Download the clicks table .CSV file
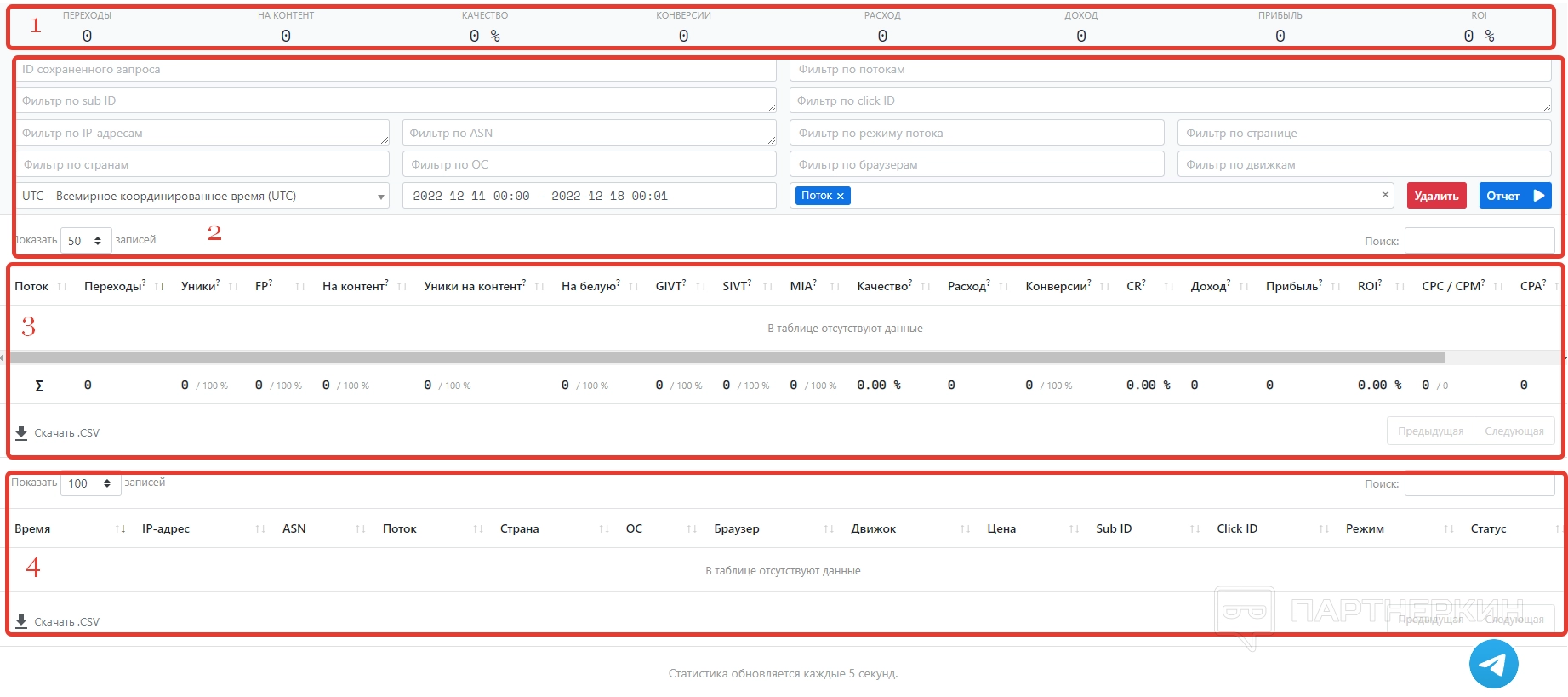Image resolution: width=1568 pixels, height=697 pixels. (x=58, y=621)
